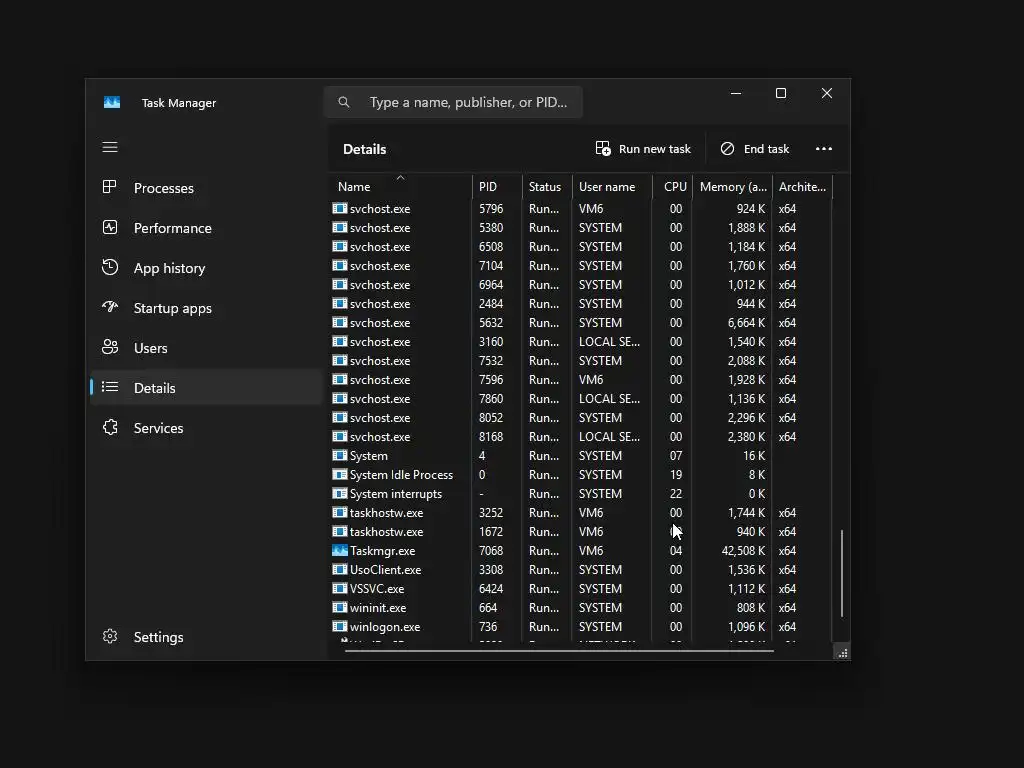The width and height of the screenshot is (1024, 768).
Task: Click the search field for name or PID
Action: tap(453, 102)
